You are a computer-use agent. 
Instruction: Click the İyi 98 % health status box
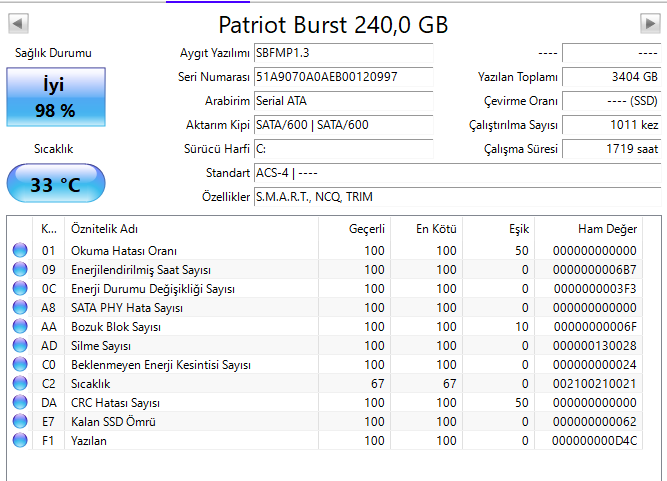[x=56, y=97]
